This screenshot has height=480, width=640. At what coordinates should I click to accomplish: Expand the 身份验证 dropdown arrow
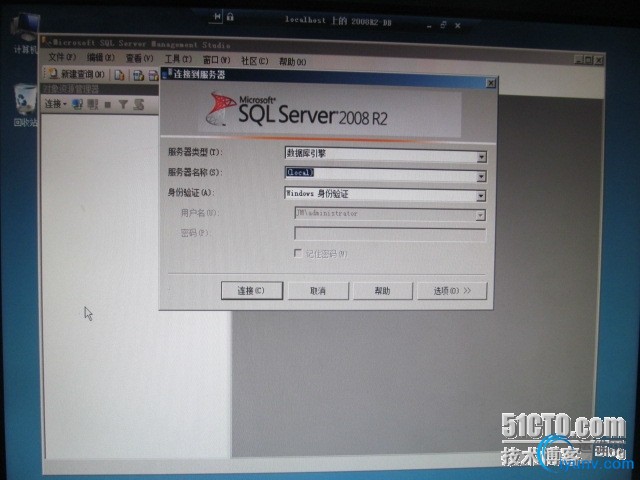pos(481,196)
